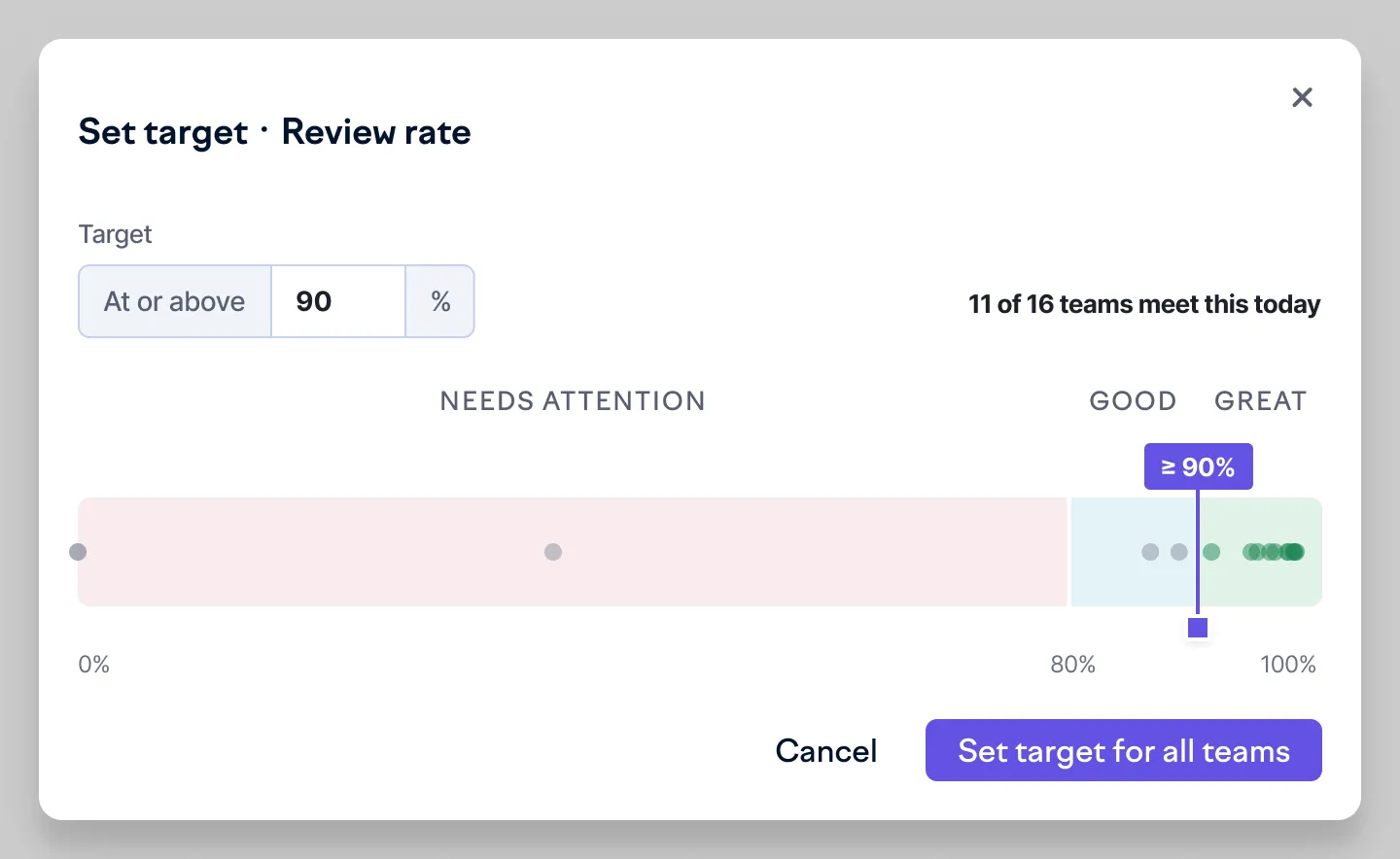Viewport: 1400px width, 859px height.
Task: Click the leftmost grey dot in Good zone
Action: [x=1150, y=552]
